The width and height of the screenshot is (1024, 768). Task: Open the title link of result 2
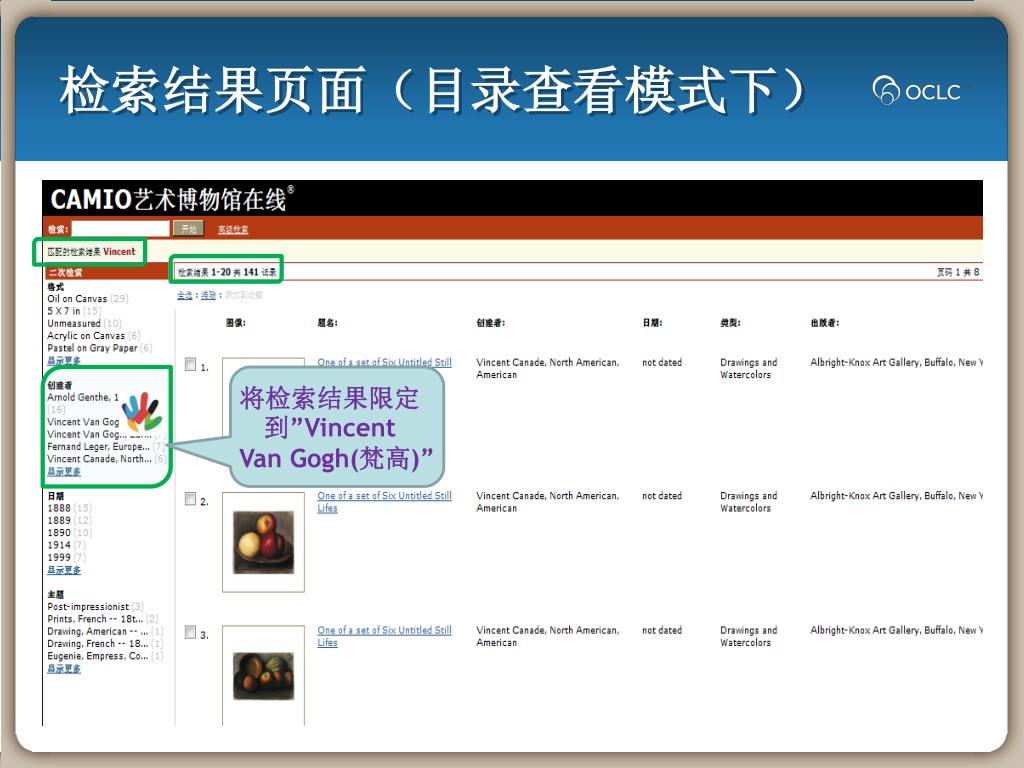pos(384,502)
